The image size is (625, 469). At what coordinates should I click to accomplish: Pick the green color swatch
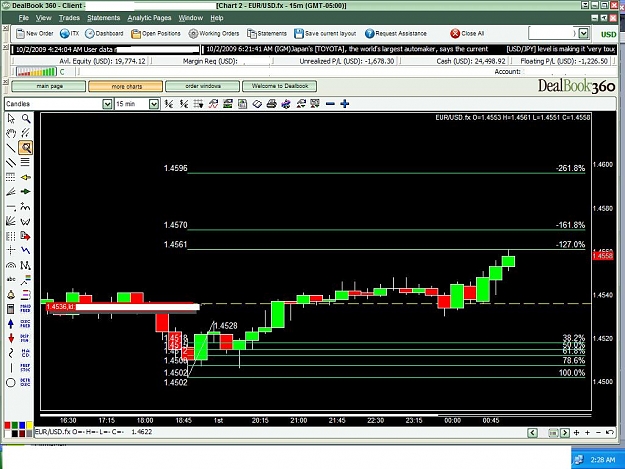coord(14,426)
